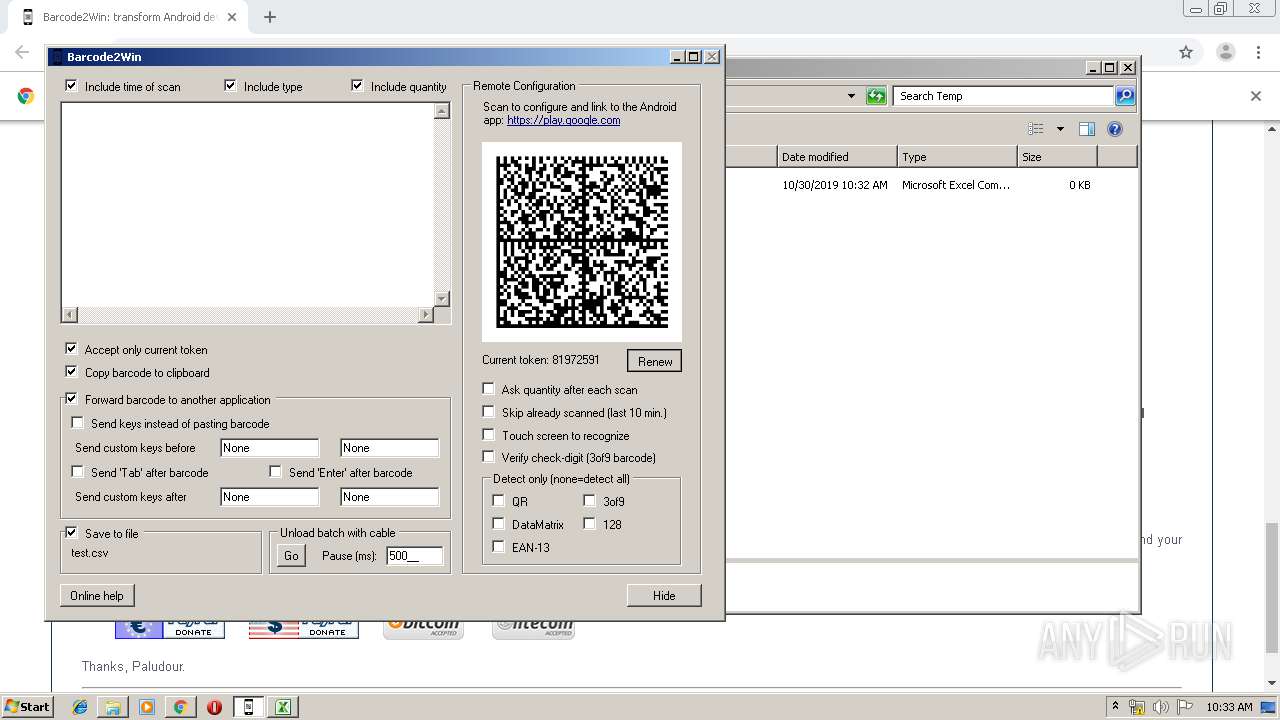The width and height of the screenshot is (1280, 720).
Task: Check Touch screen to recognize
Action: 488,435
